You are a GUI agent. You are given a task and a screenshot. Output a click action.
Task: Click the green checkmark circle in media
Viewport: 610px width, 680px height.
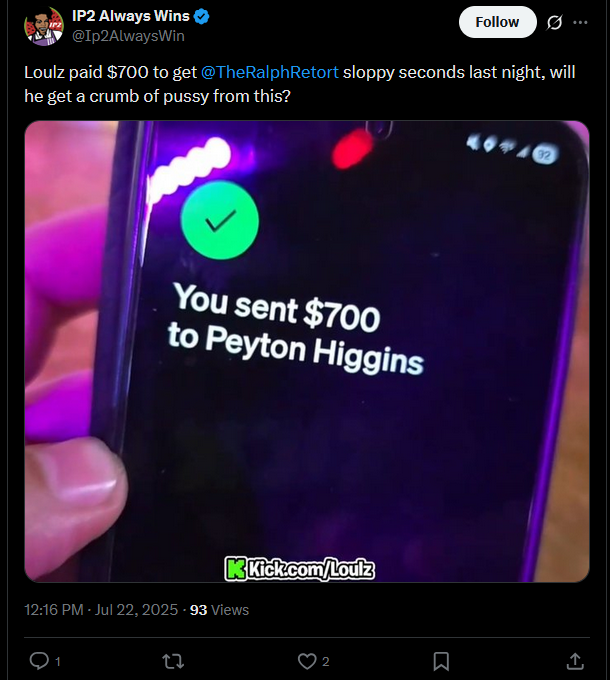[x=220, y=220]
